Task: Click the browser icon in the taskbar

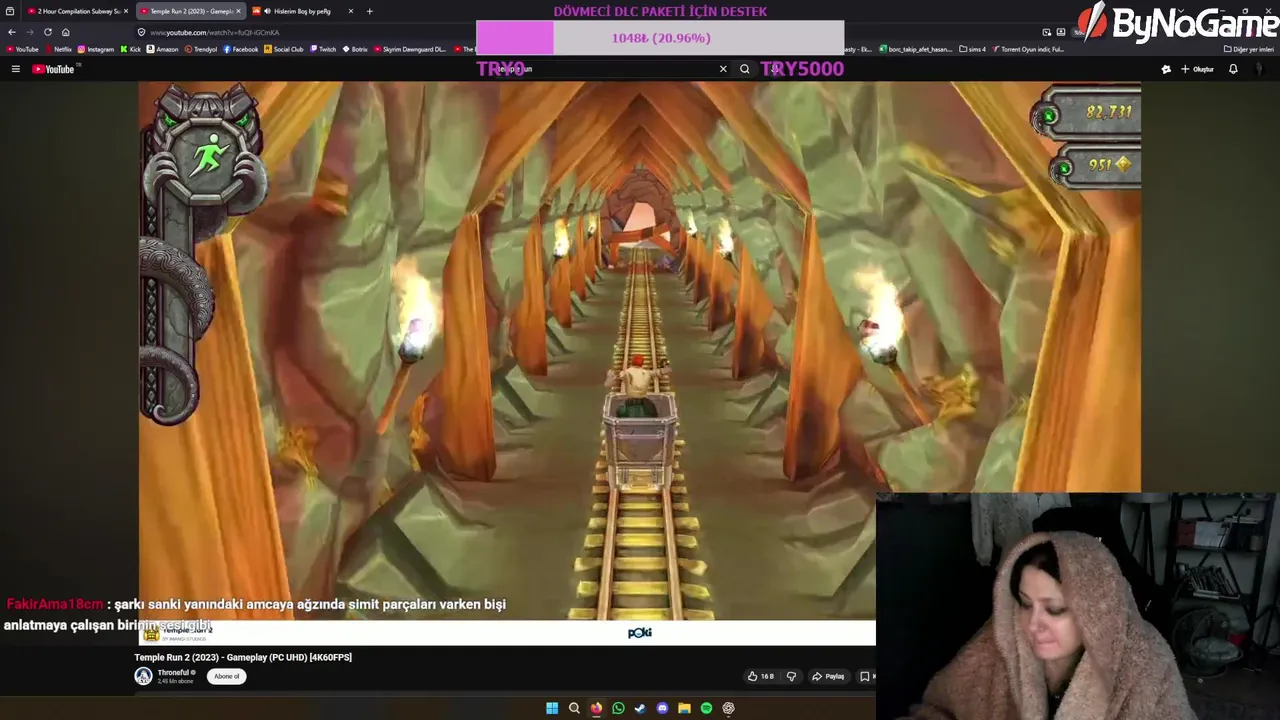Action: click(596, 708)
